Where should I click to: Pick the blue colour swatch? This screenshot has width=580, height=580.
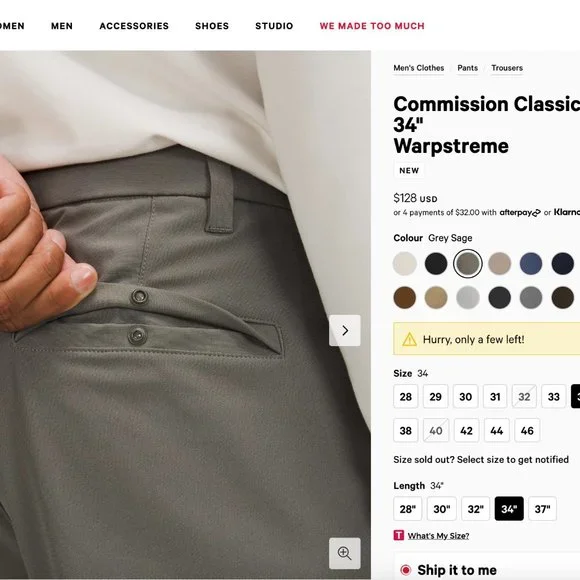pyautogui.click(x=531, y=263)
